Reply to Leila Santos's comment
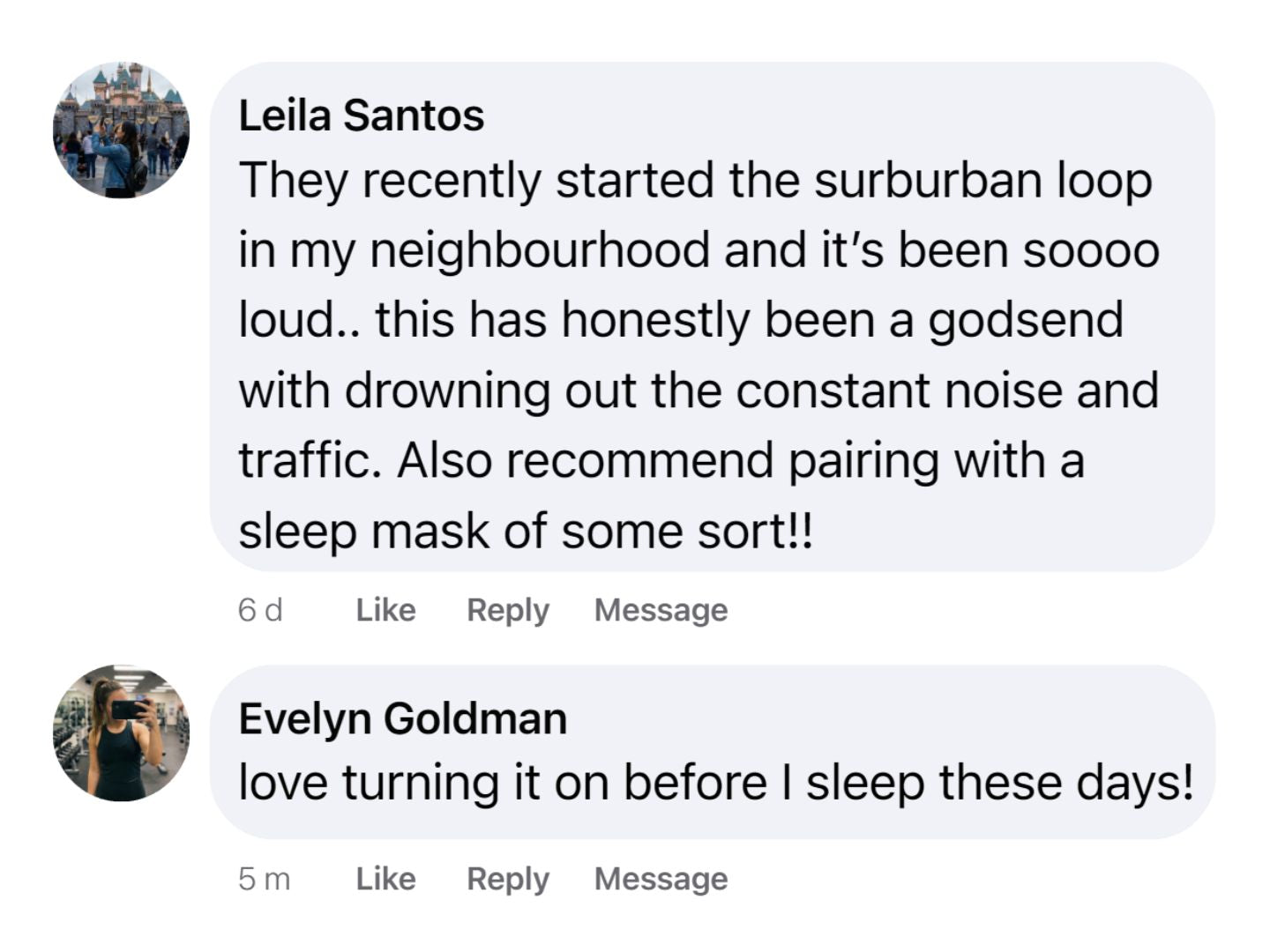The height and width of the screenshot is (952, 1270). click(507, 610)
